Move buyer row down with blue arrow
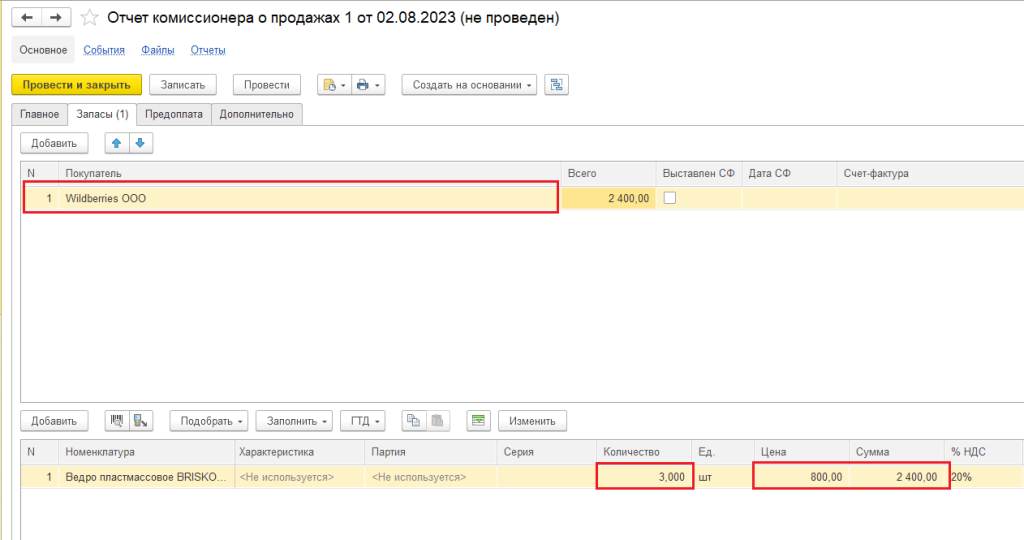The image size is (1024, 540). tap(140, 144)
